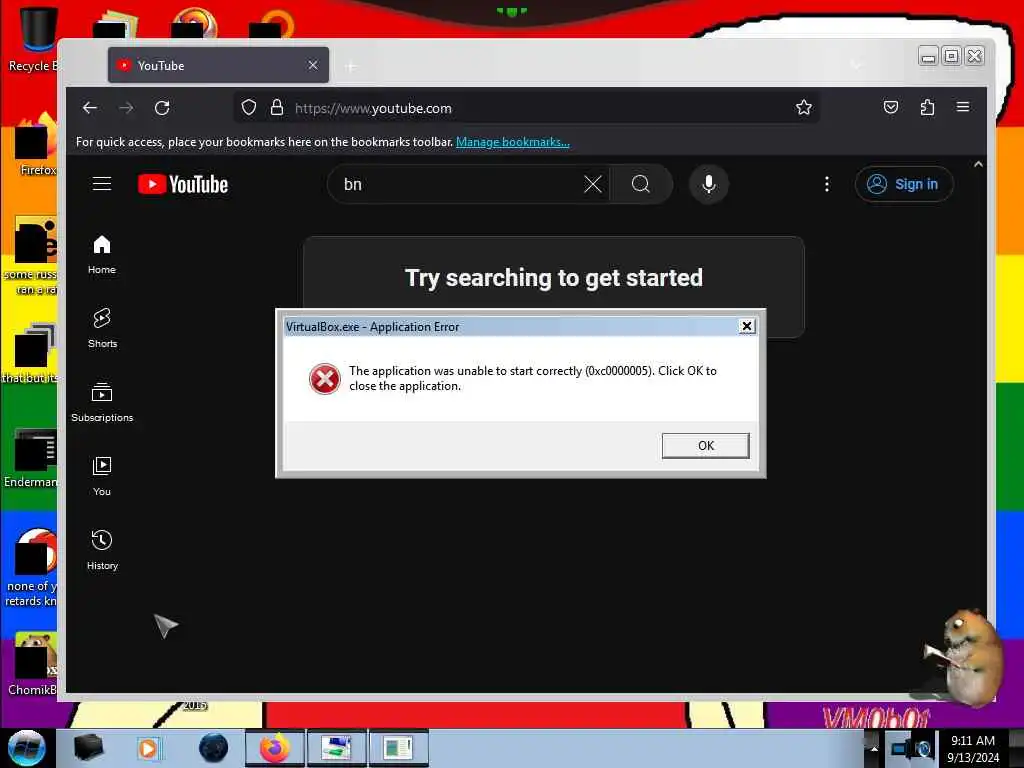Click the taskbar clock showing 9:11 AM
The image size is (1024, 768).
click(x=973, y=748)
